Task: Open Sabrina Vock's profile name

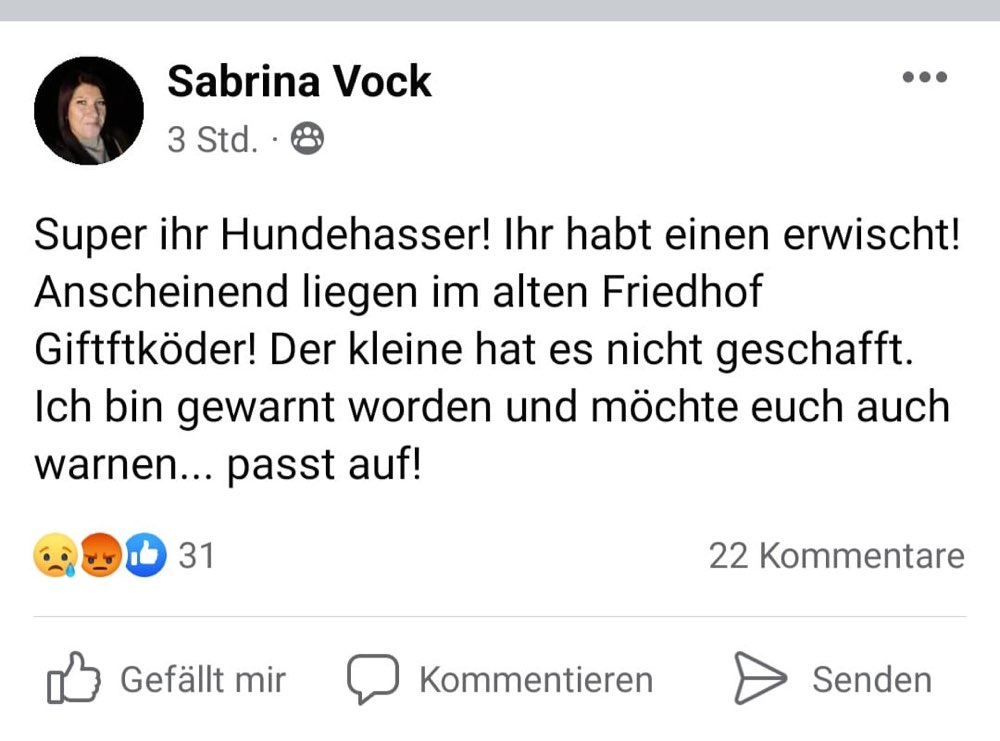Action: (x=299, y=80)
